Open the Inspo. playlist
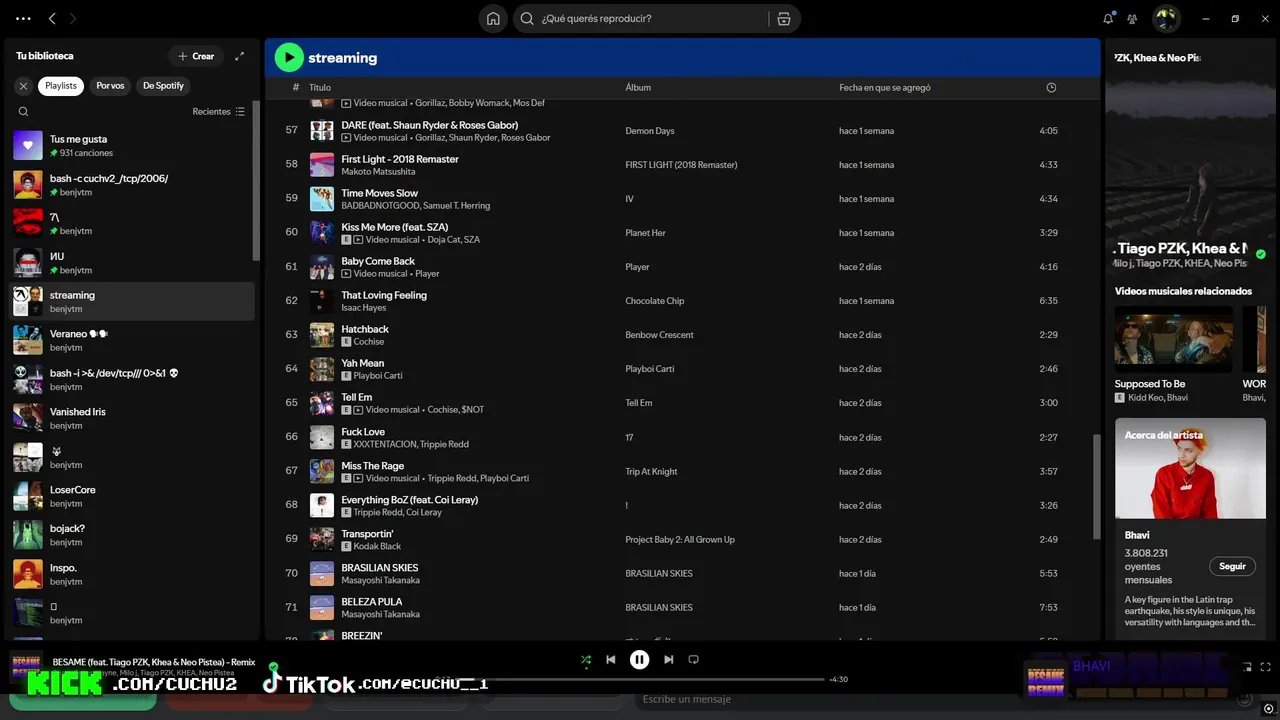The width and height of the screenshot is (1280, 720). [132, 574]
